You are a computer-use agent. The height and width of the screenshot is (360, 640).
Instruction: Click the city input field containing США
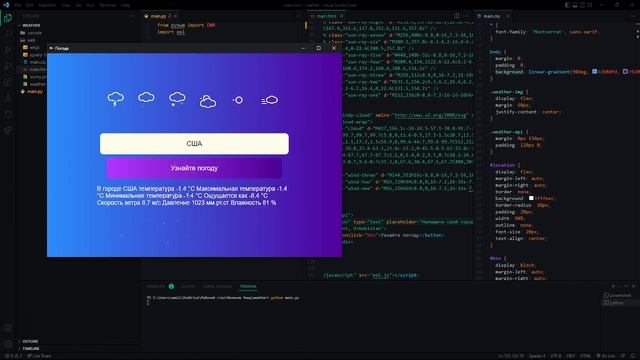coord(194,144)
